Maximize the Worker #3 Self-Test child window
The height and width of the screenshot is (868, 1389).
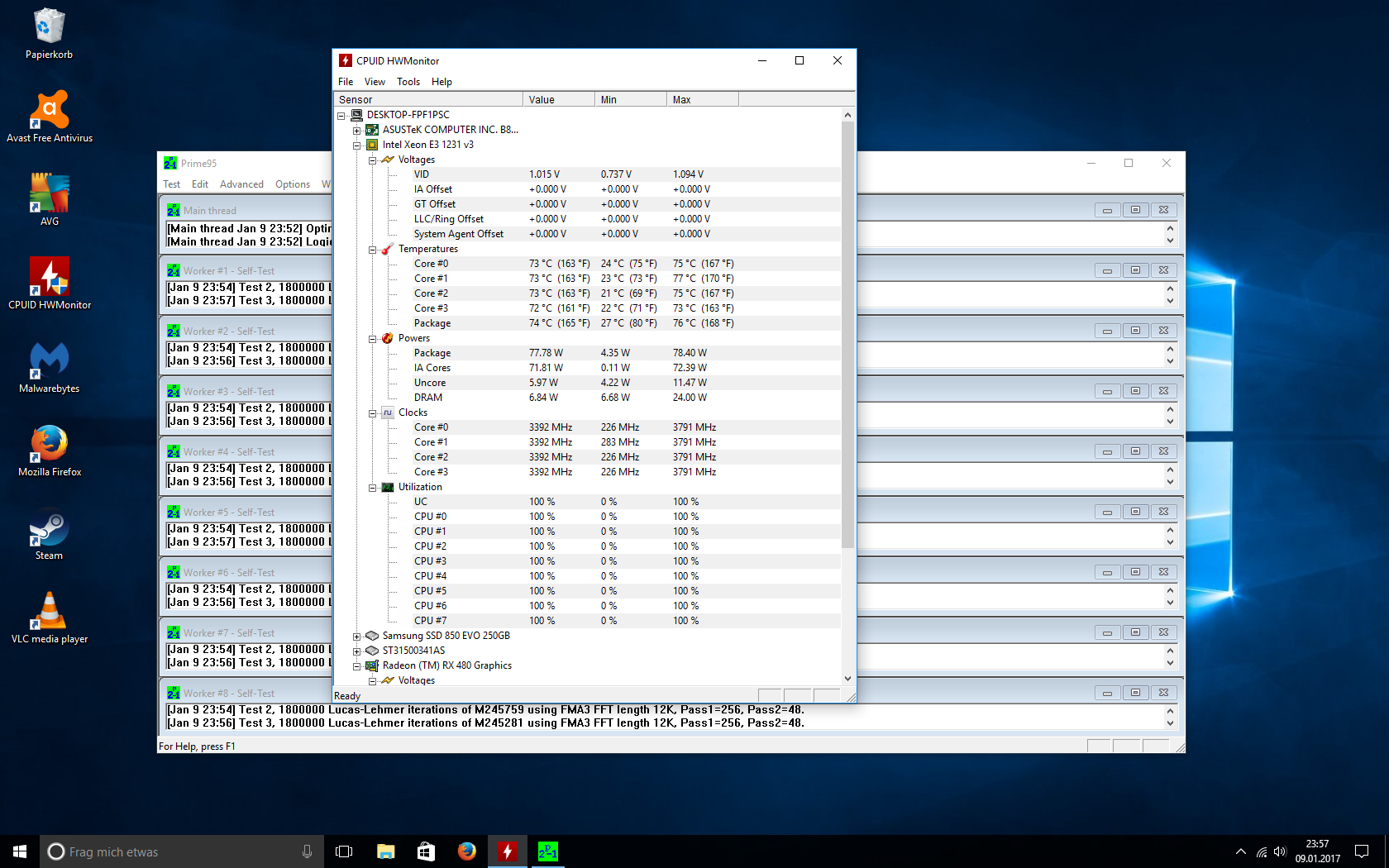[x=1135, y=391]
